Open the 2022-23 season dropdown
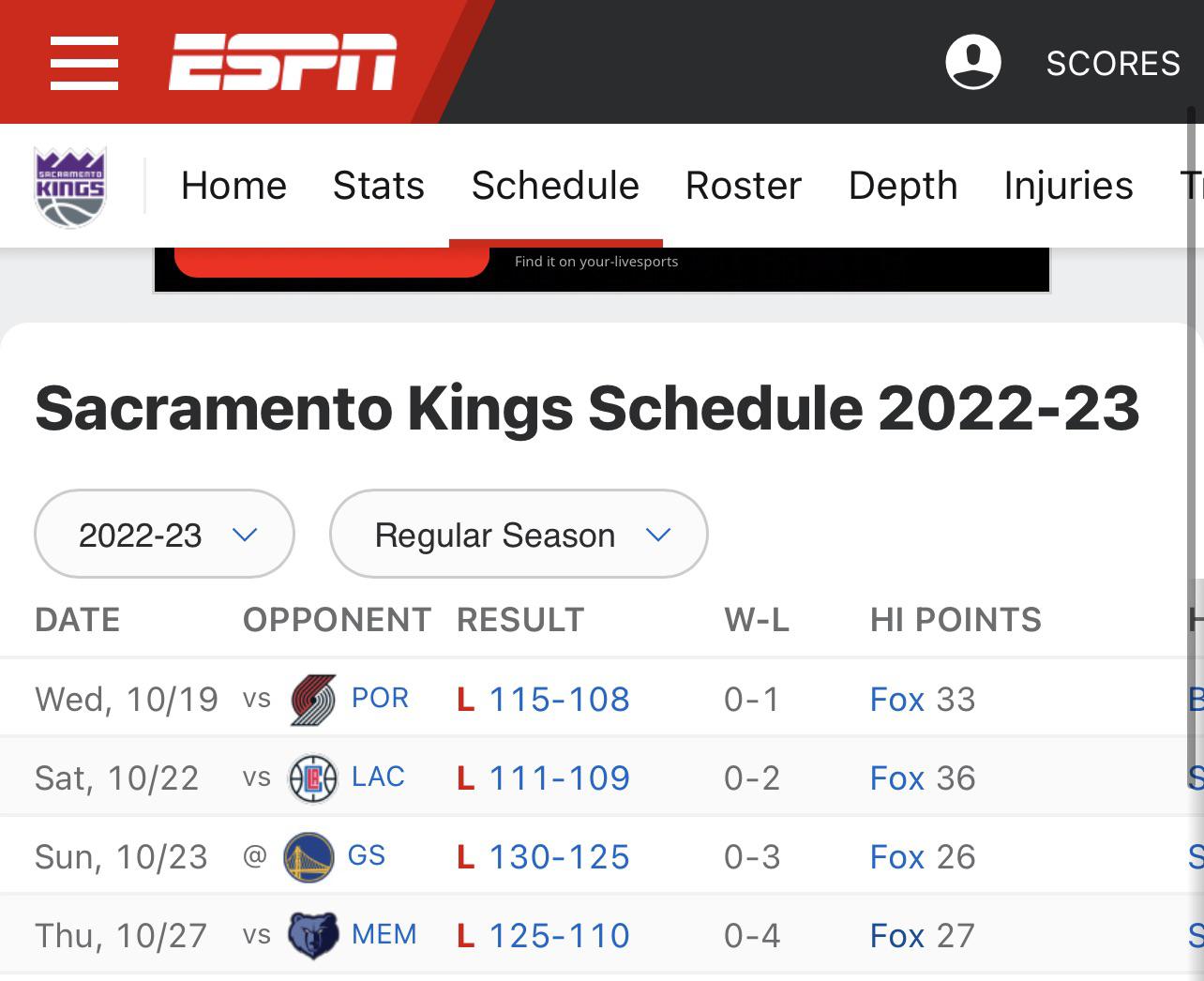 pos(164,534)
